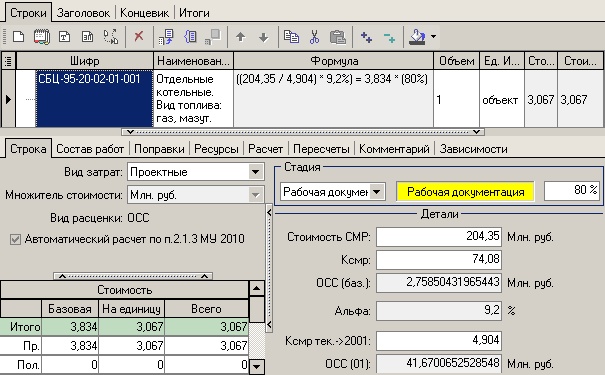Collapse the upper grid splitter bar

click(x=303, y=132)
